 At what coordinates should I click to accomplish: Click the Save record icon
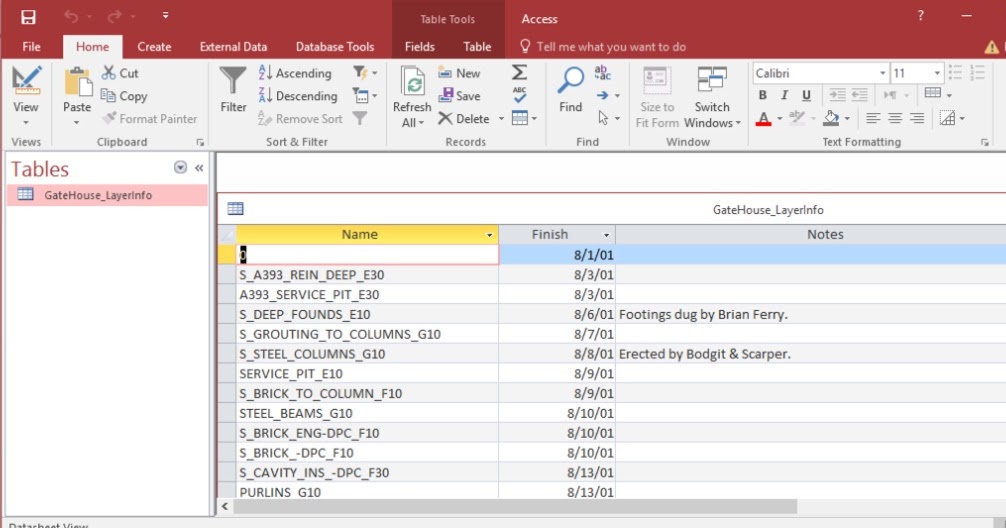459,96
